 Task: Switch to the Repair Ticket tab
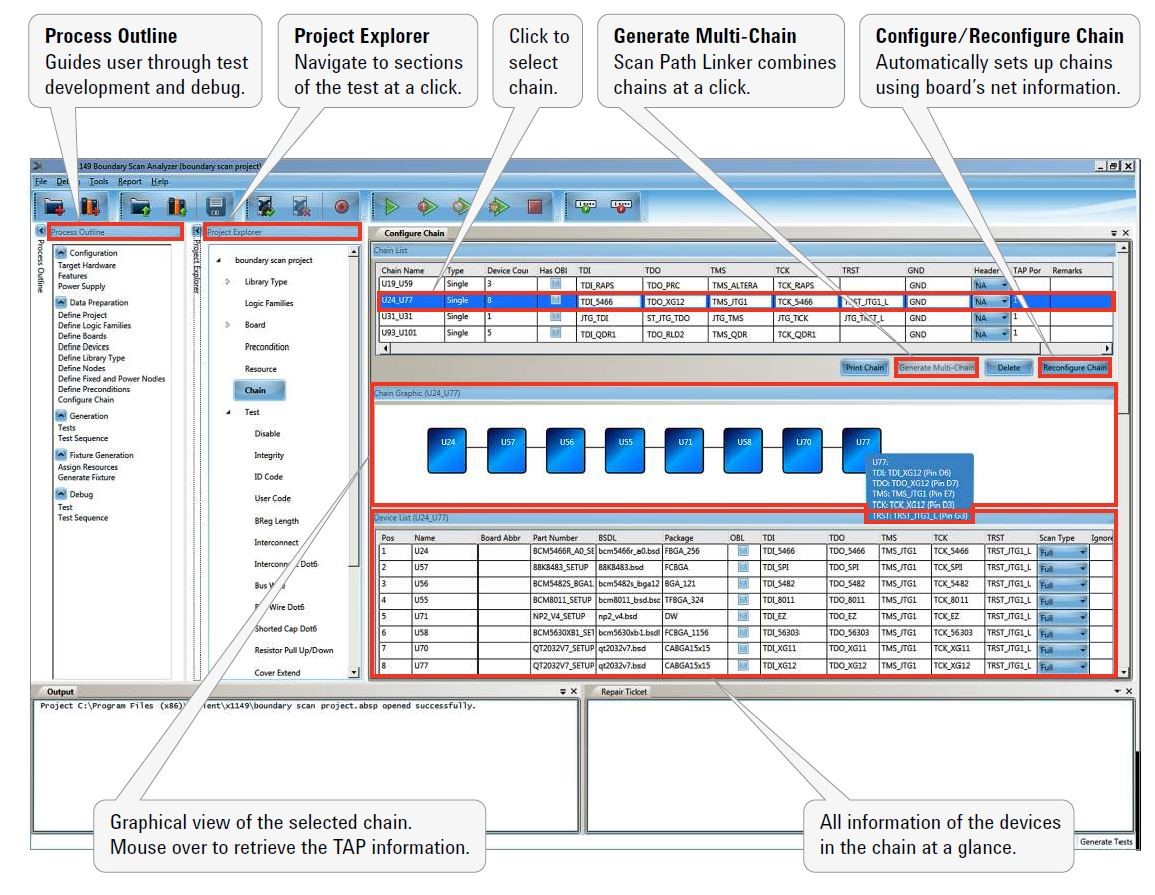[x=627, y=691]
